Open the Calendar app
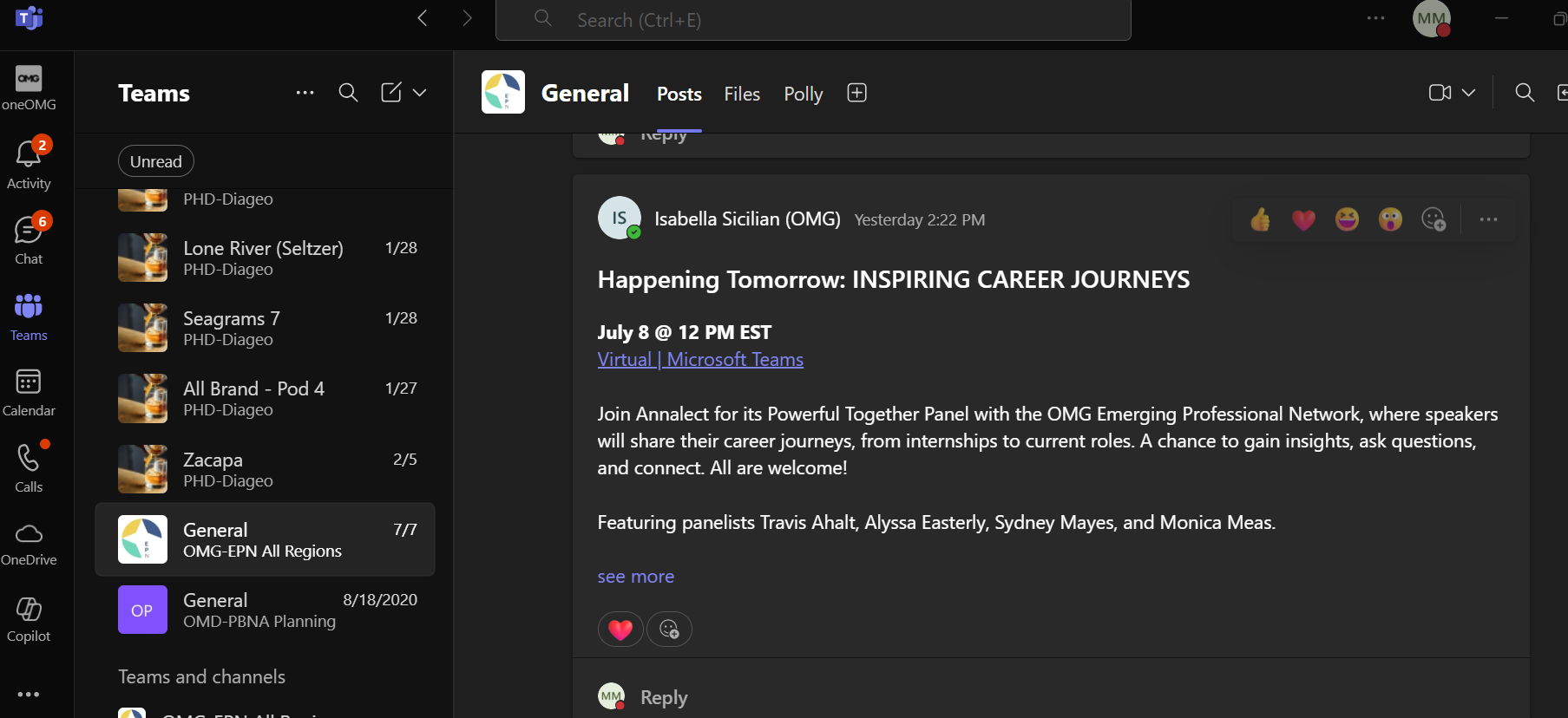Image resolution: width=1568 pixels, height=718 pixels. pos(29,392)
